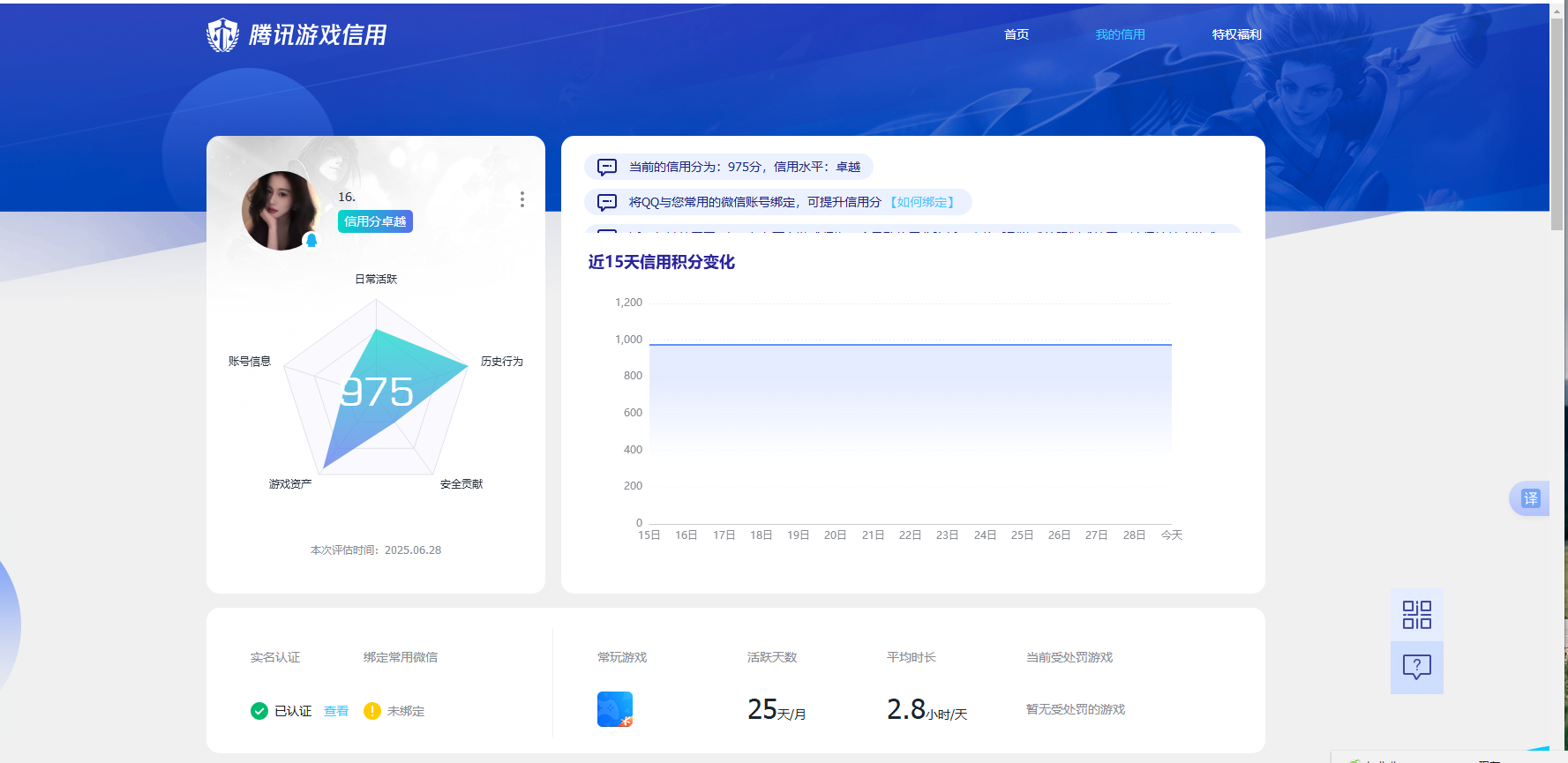Click the user avatar photo
The height and width of the screenshot is (763, 1568).
[281, 211]
